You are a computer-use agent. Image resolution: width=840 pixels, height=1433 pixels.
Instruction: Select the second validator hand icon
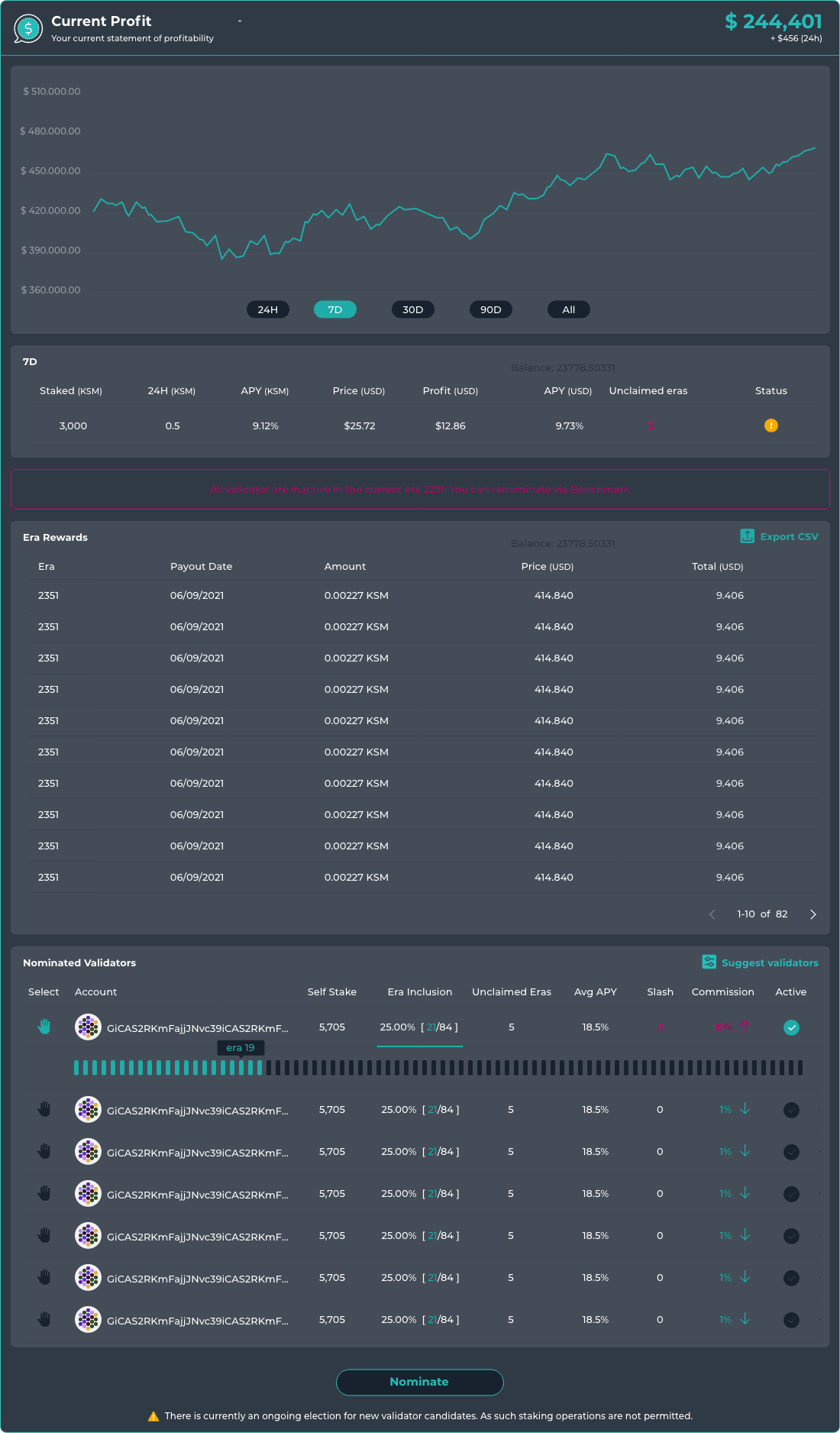coord(44,1109)
